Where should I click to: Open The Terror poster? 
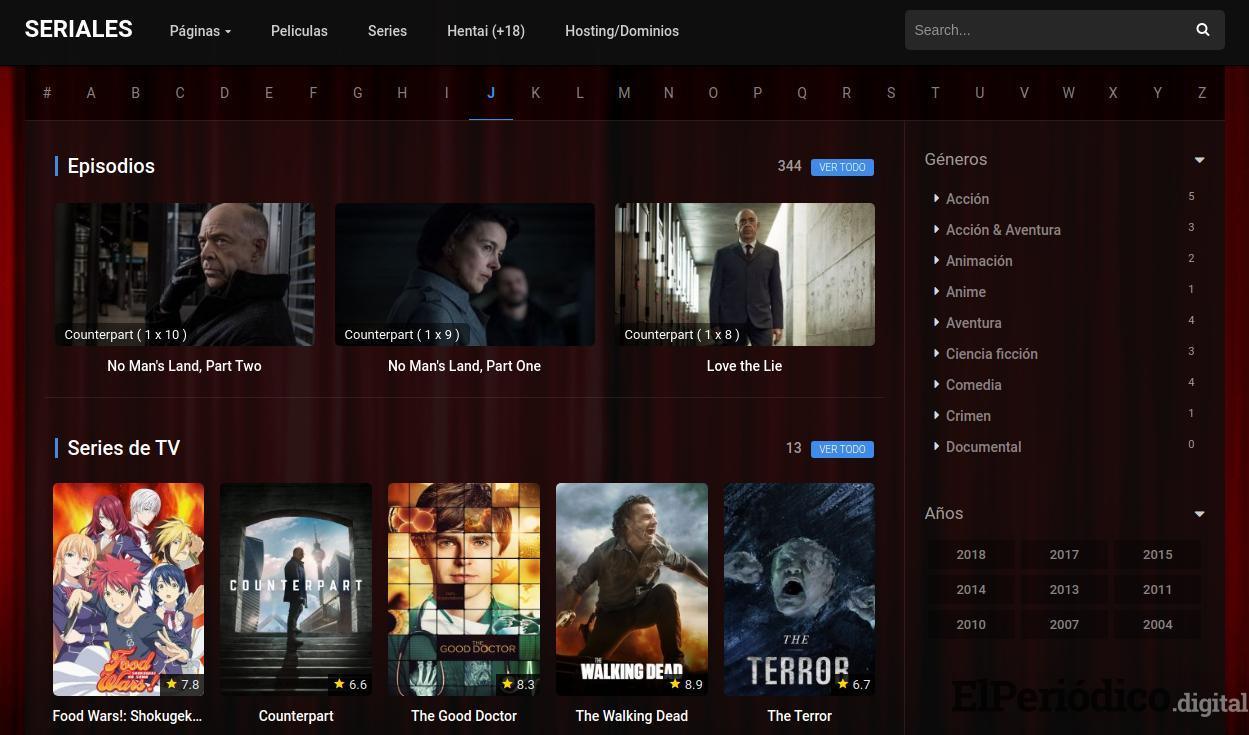click(x=799, y=589)
